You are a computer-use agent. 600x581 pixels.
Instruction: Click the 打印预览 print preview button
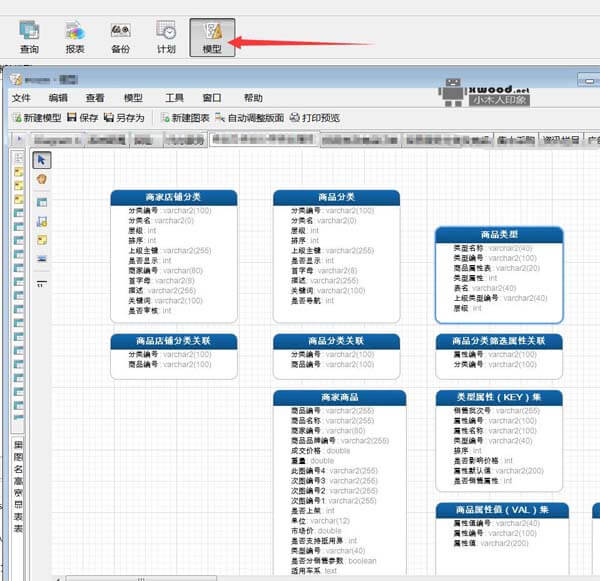(315, 118)
